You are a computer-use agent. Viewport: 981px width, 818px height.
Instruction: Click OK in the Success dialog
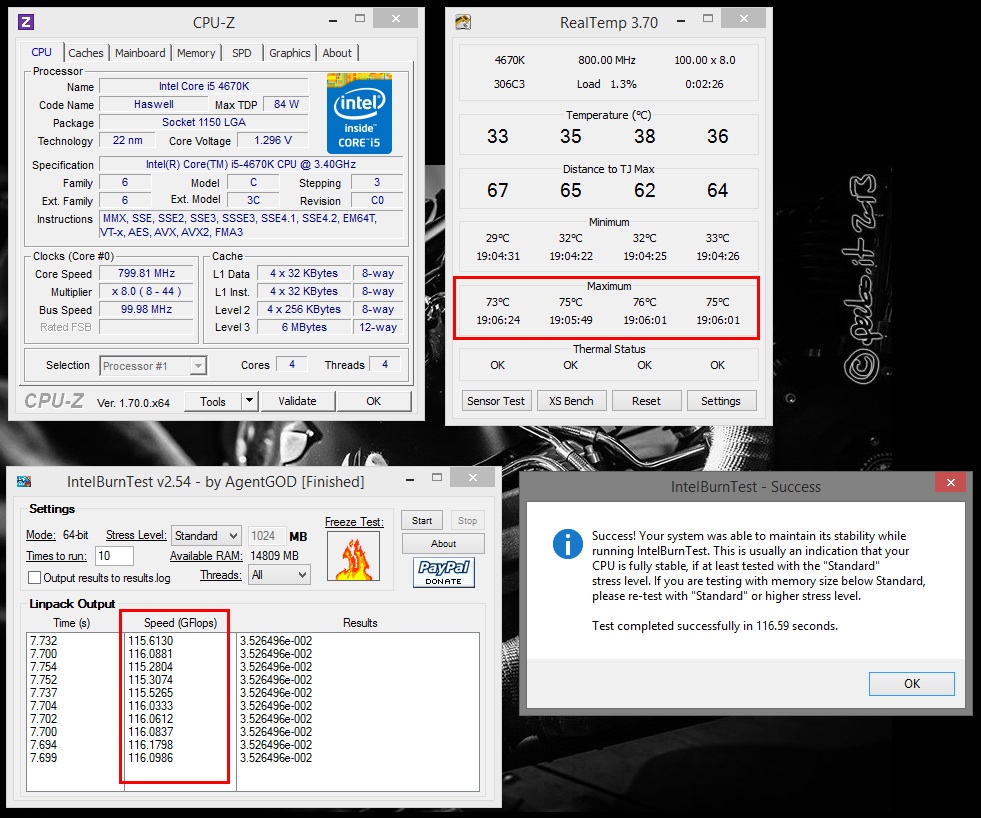(x=912, y=683)
